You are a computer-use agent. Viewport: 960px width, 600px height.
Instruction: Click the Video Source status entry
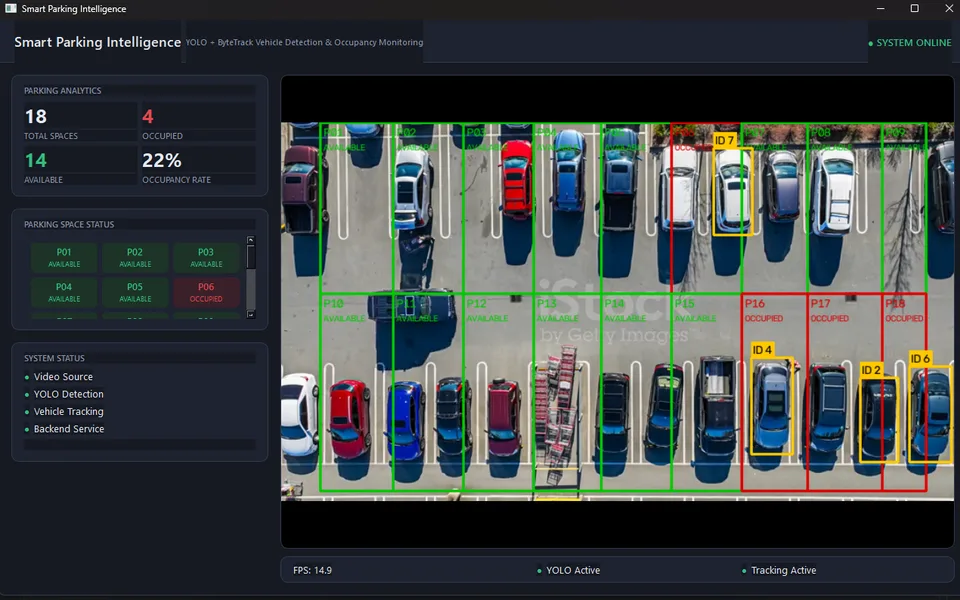click(59, 377)
